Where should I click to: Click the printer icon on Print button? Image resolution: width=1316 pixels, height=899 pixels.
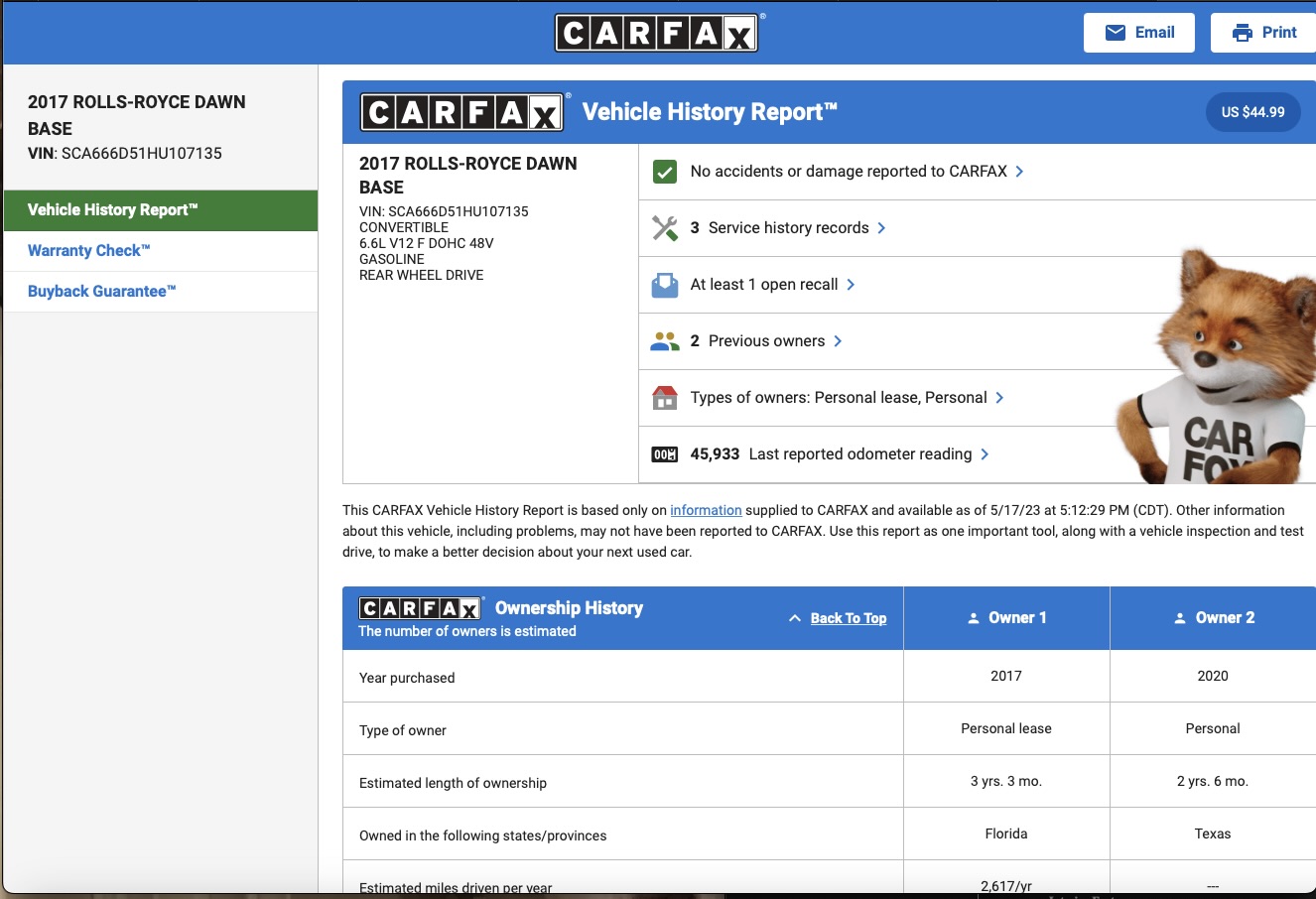coord(1242,33)
